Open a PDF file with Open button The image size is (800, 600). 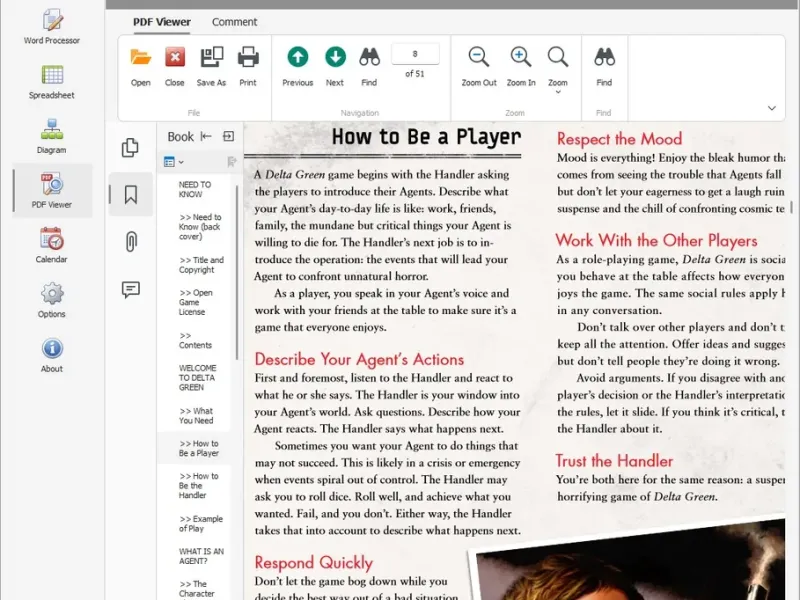(141, 64)
